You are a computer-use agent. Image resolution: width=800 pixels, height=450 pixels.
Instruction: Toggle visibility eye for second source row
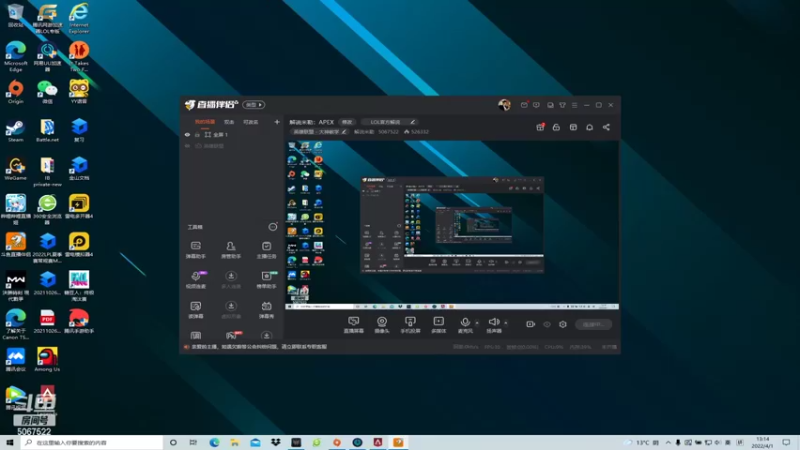click(x=187, y=146)
